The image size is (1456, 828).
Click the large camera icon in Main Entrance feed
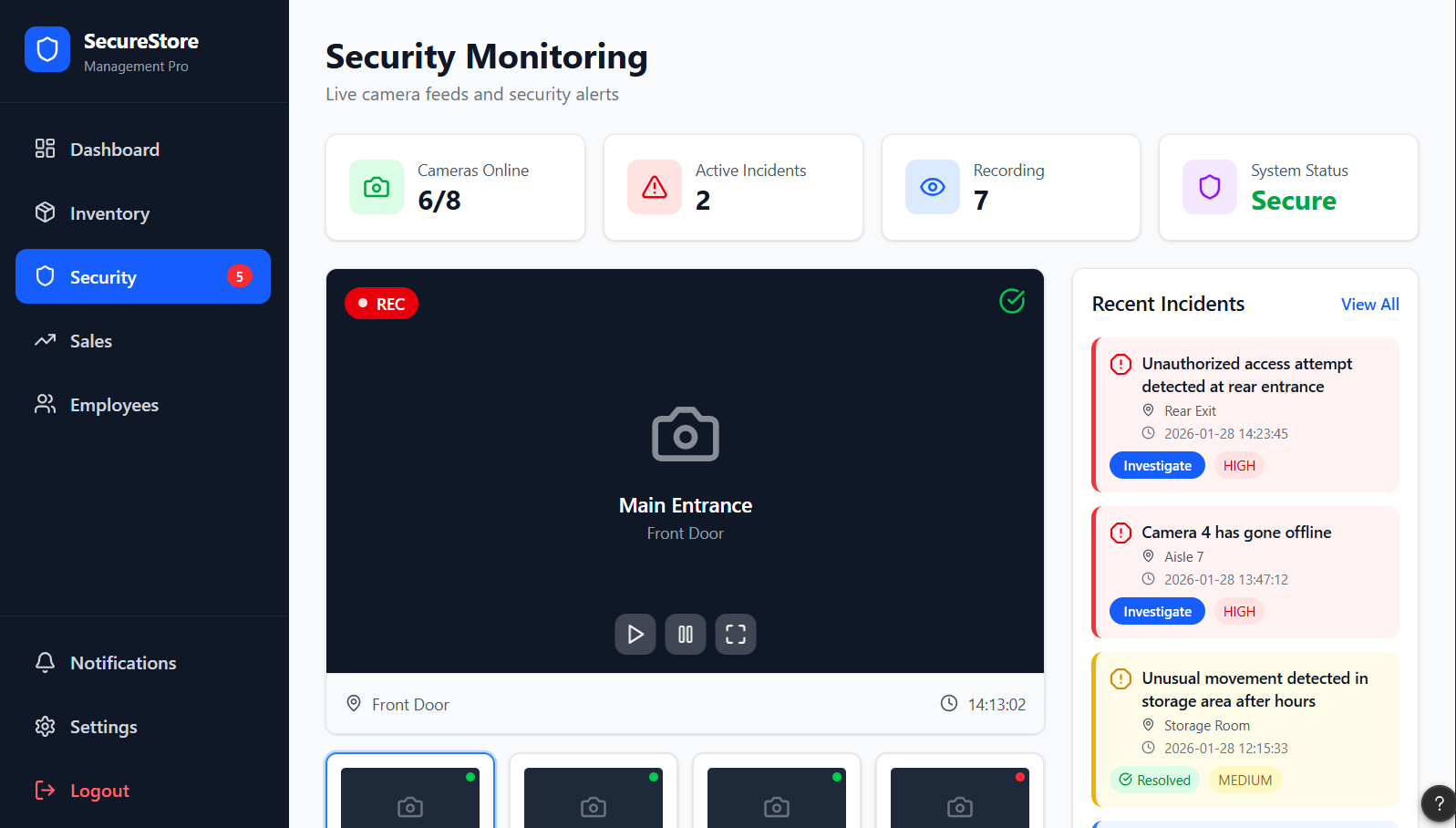[x=686, y=434]
